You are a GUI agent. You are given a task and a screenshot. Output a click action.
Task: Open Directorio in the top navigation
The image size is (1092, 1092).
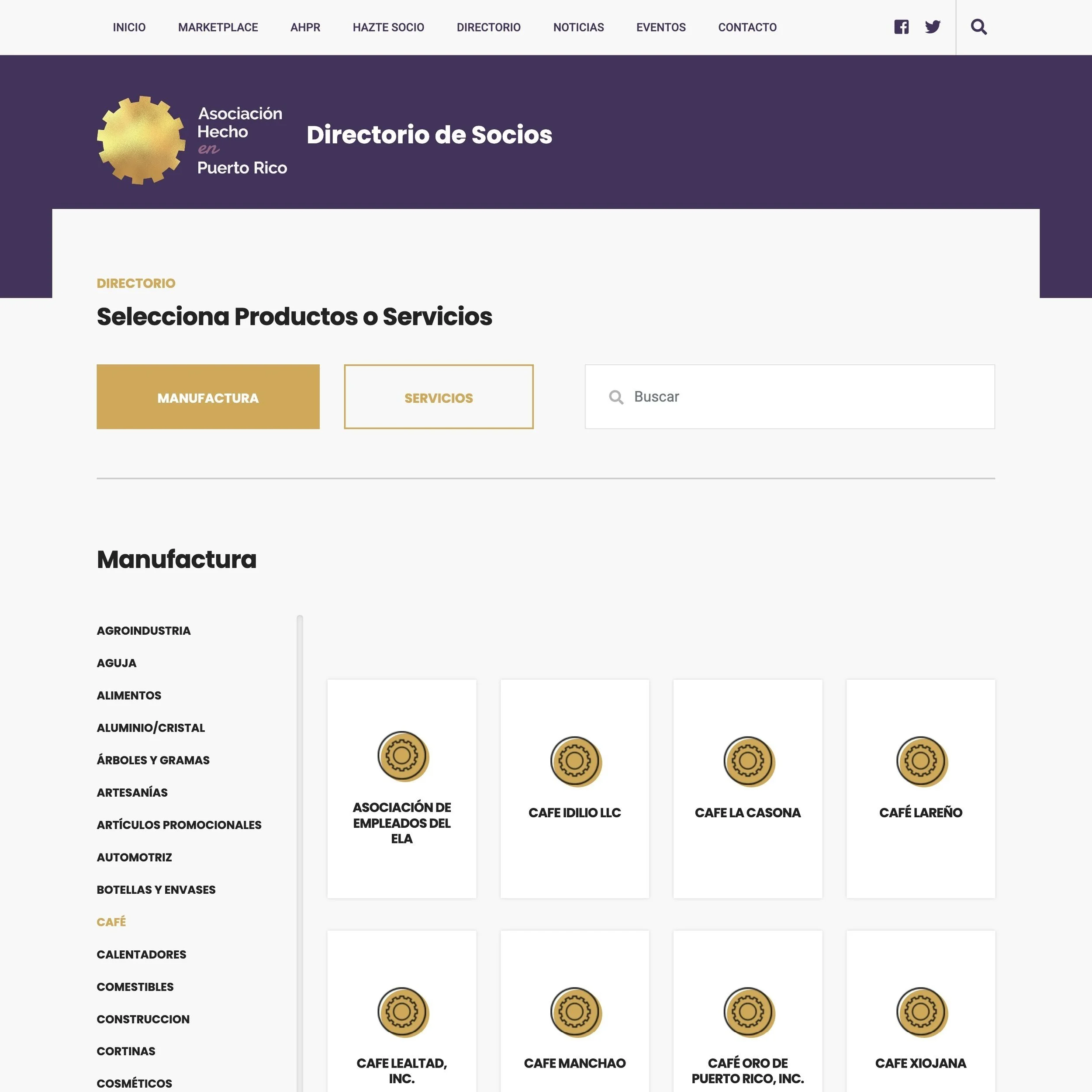point(488,27)
